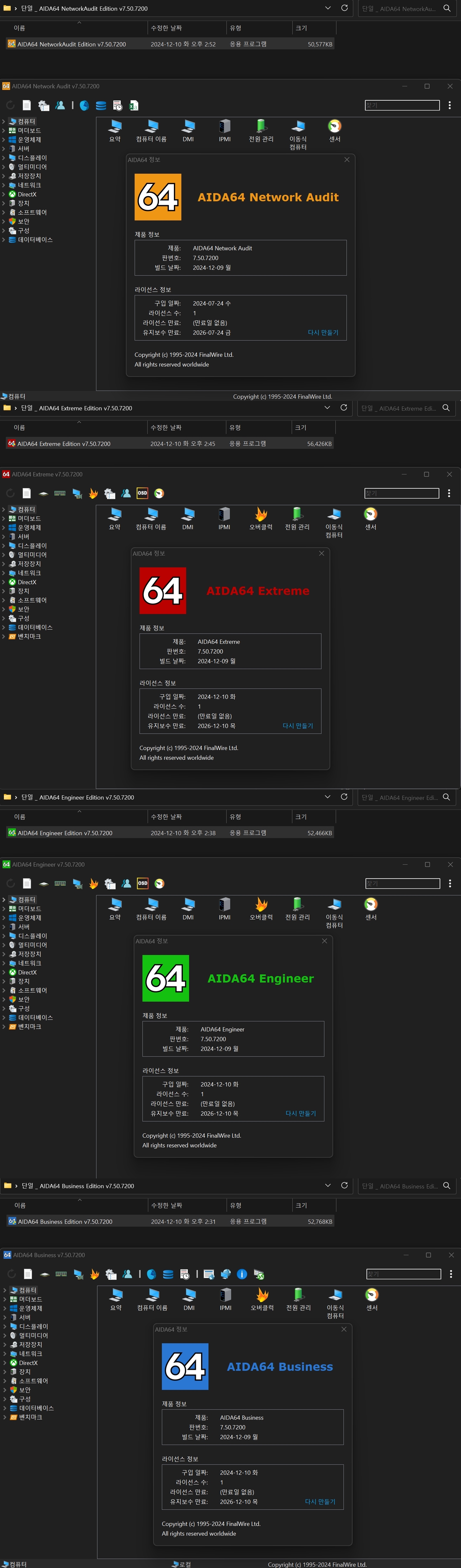Open 요약 icon in the Network Audit window
The image size is (461, 1568).
tap(115, 130)
